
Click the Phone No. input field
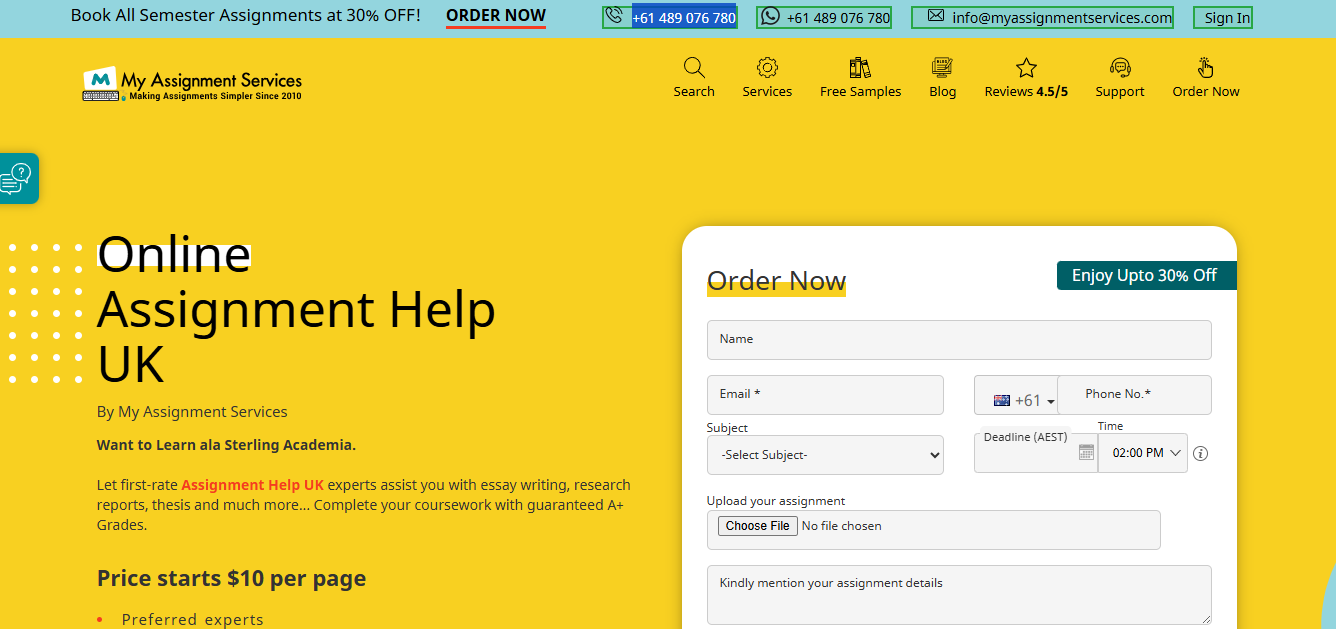pos(1134,395)
